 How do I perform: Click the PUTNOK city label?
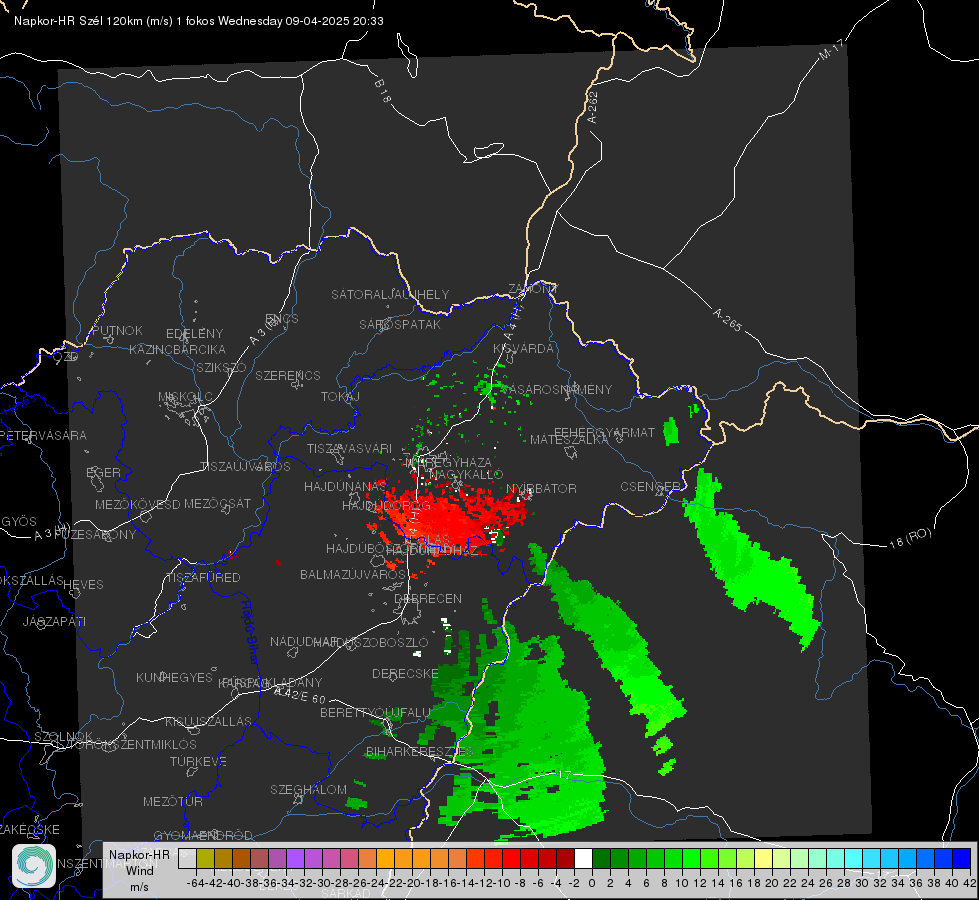click(117, 331)
